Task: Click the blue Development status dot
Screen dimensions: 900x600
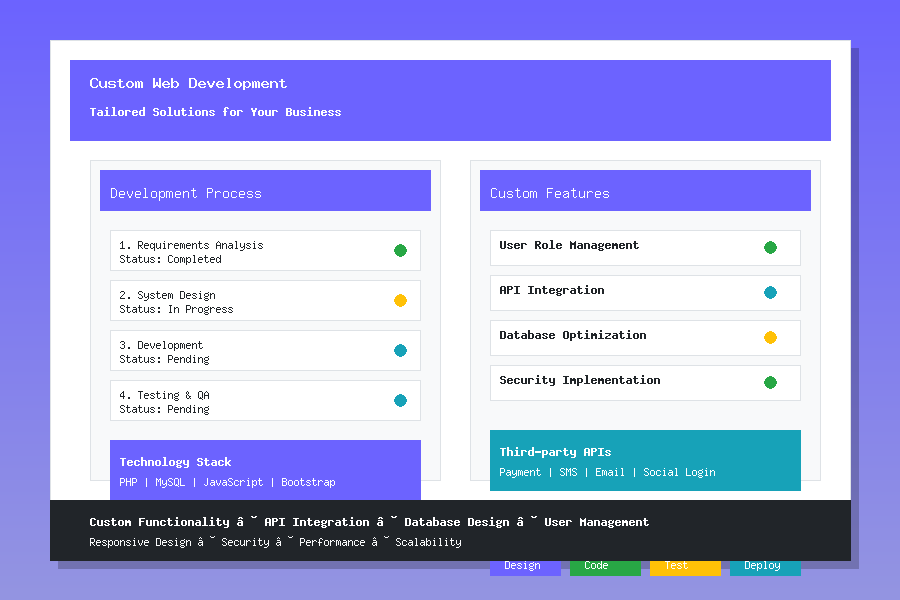Action: tap(401, 350)
